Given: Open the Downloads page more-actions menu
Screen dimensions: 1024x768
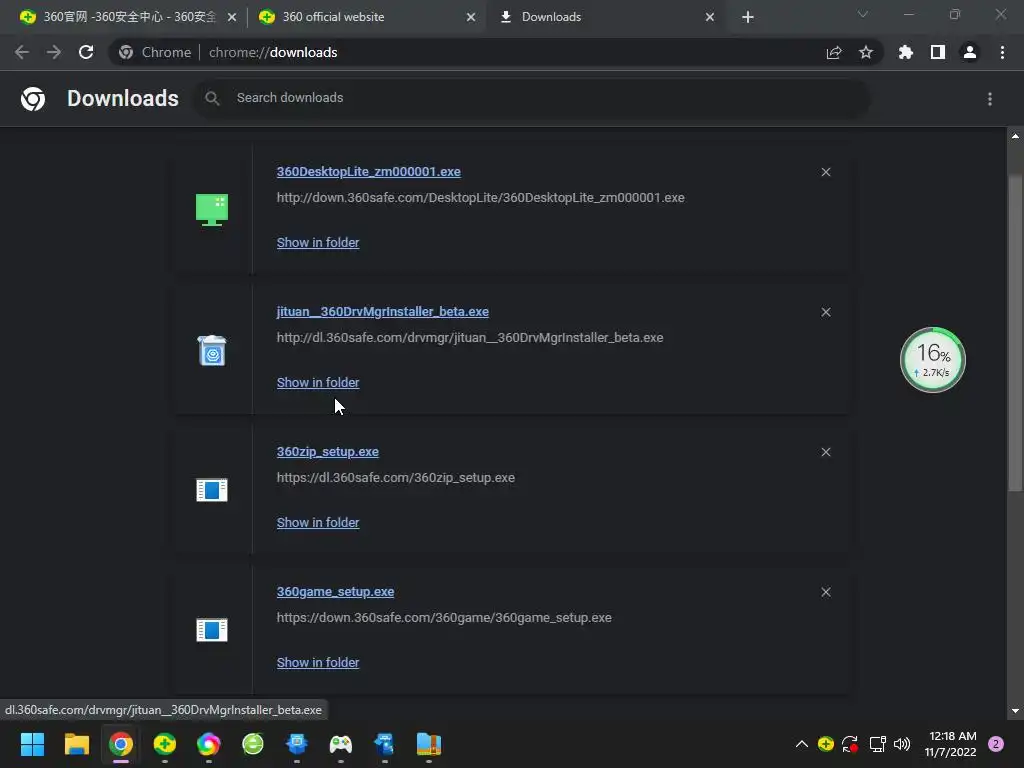Looking at the screenshot, I should [x=990, y=99].
